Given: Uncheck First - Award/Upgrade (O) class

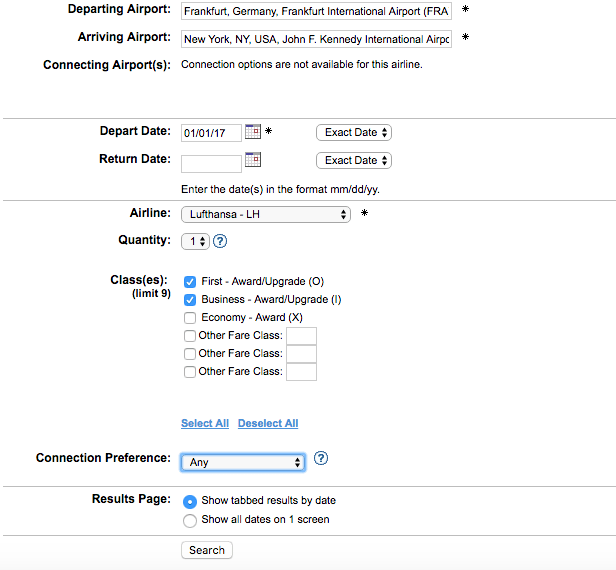Looking at the screenshot, I should (190, 282).
